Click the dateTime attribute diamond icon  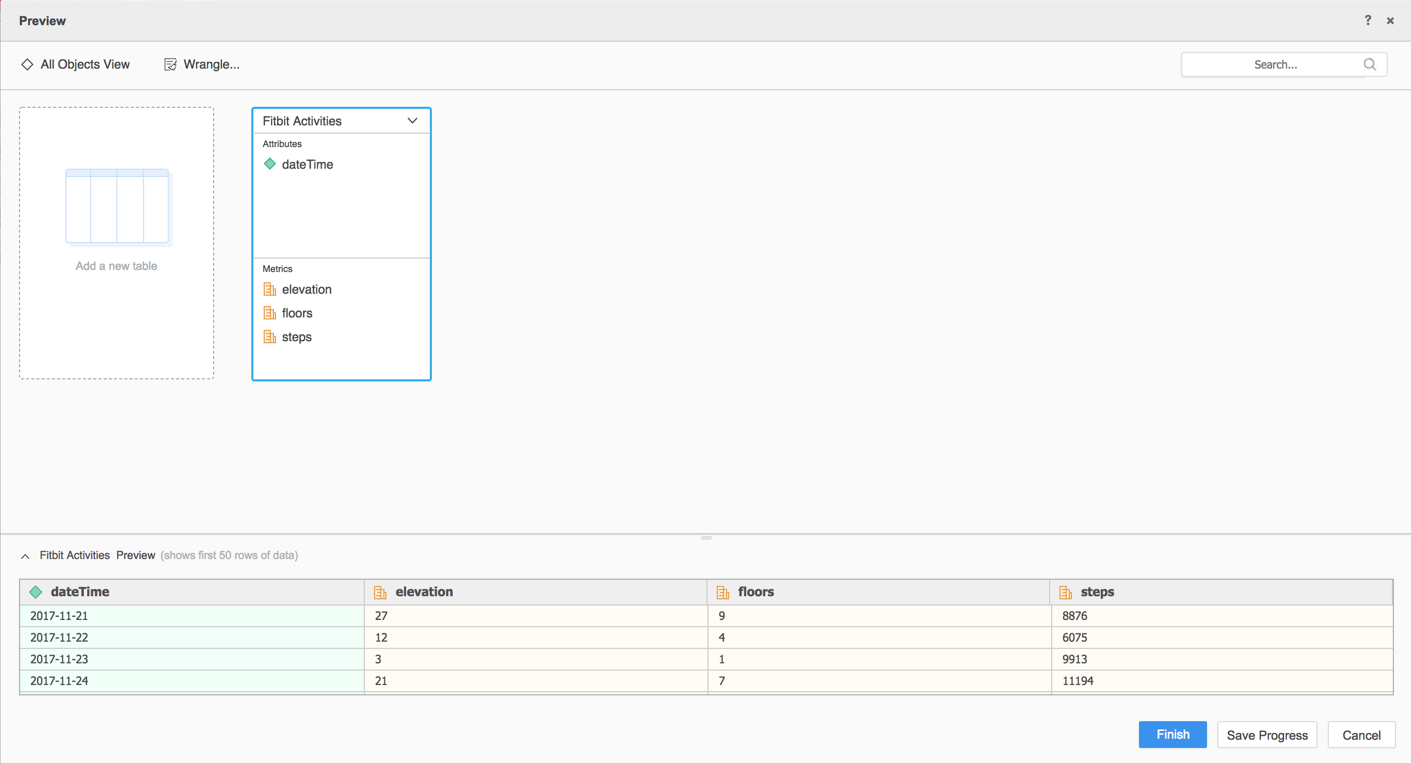(269, 164)
